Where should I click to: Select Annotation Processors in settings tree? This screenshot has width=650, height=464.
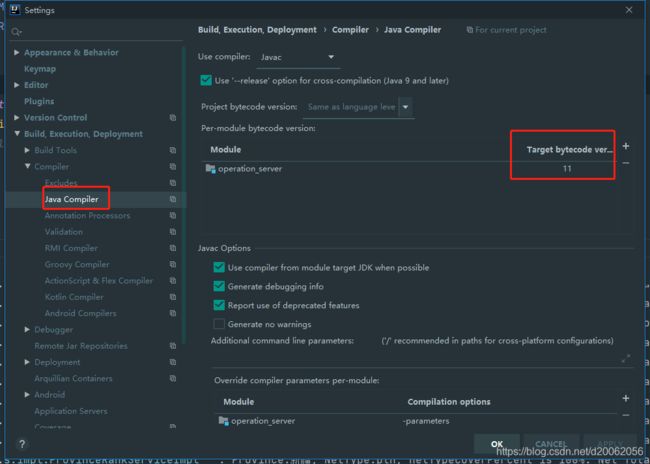[x=87, y=216]
